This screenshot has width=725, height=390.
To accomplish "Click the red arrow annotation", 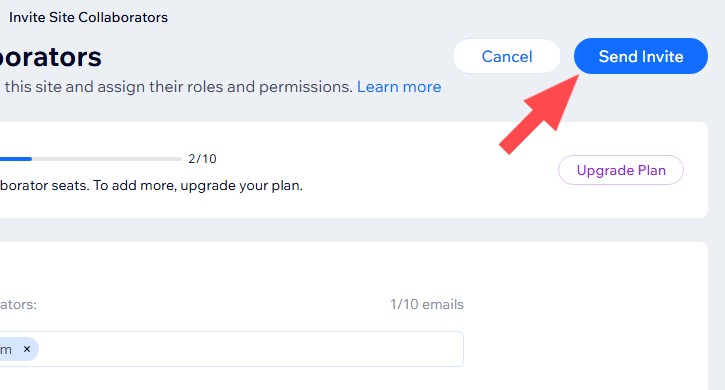I will (x=540, y=114).
